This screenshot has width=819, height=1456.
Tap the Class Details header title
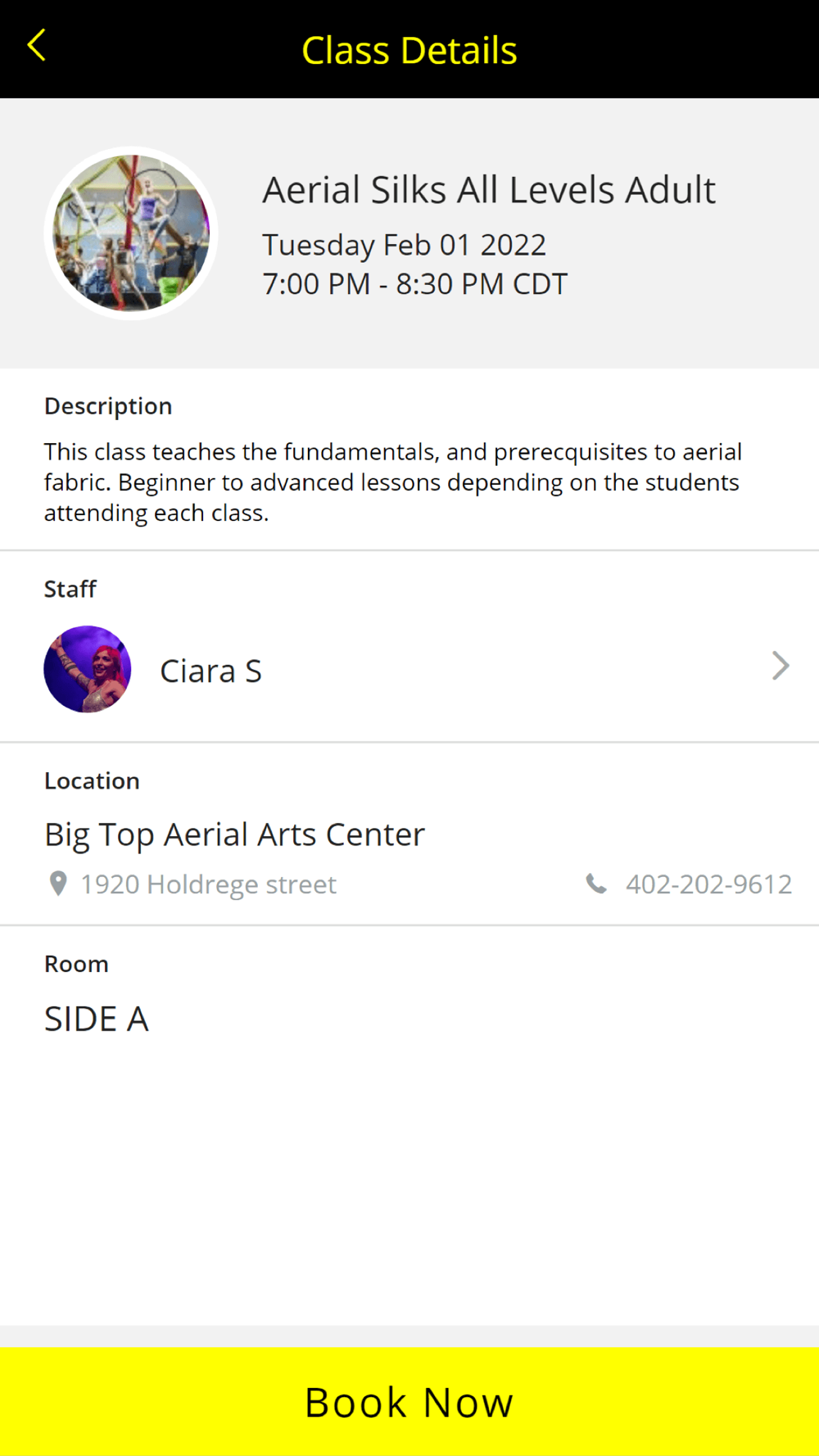tap(409, 50)
